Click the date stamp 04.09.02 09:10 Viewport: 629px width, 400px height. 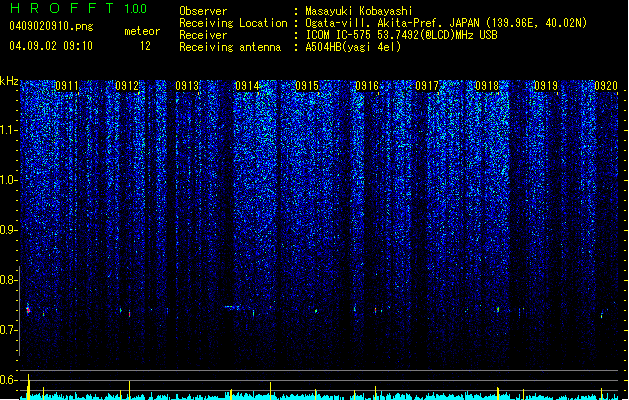click(51, 46)
